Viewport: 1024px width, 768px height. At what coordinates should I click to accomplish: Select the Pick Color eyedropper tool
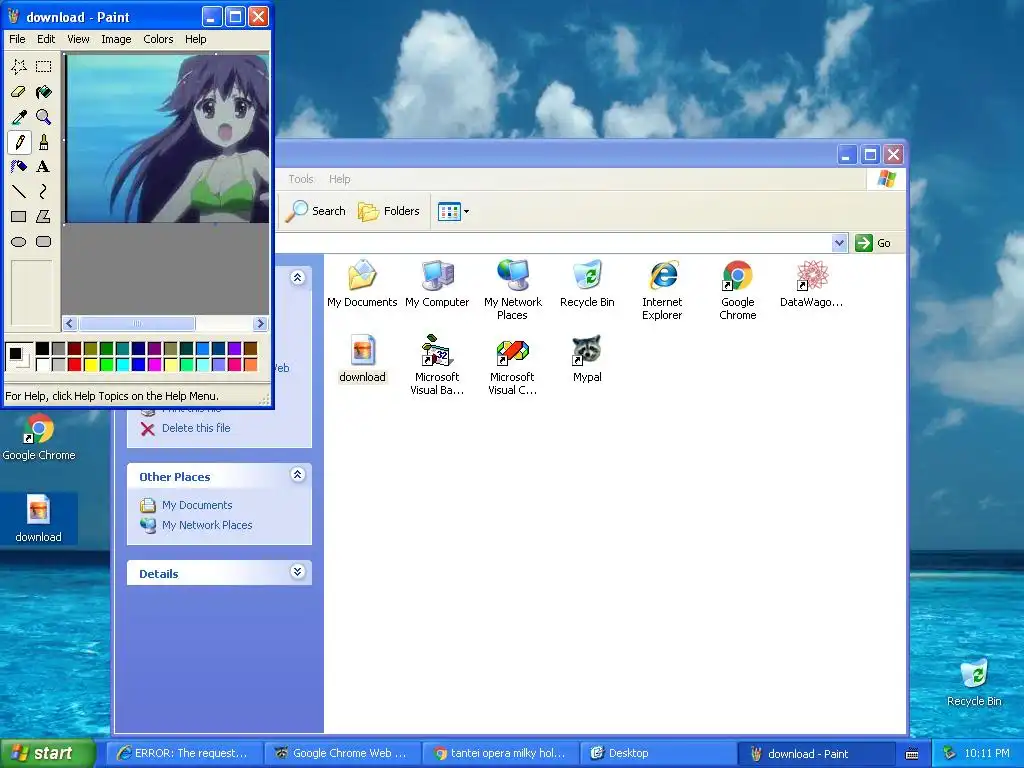pos(19,117)
